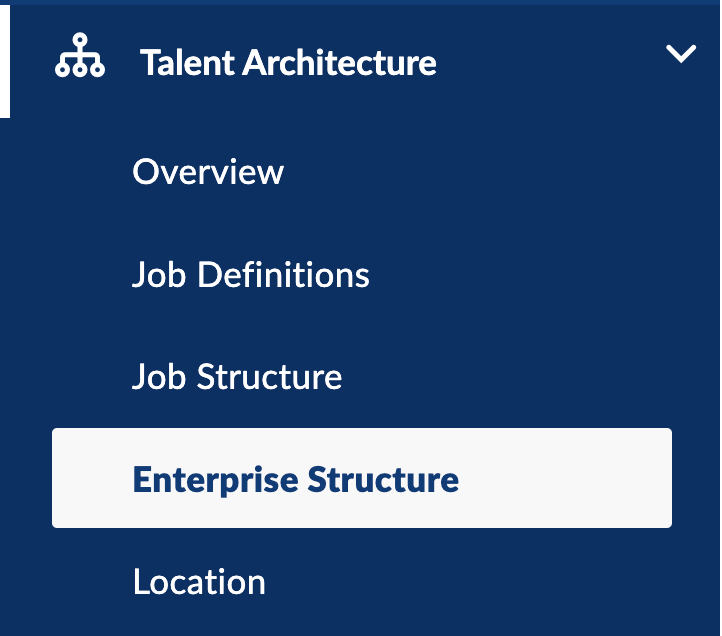This screenshot has height=636, width=722.
Task: Click the downward arrow beside Talent Architecture
Action: click(x=681, y=54)
